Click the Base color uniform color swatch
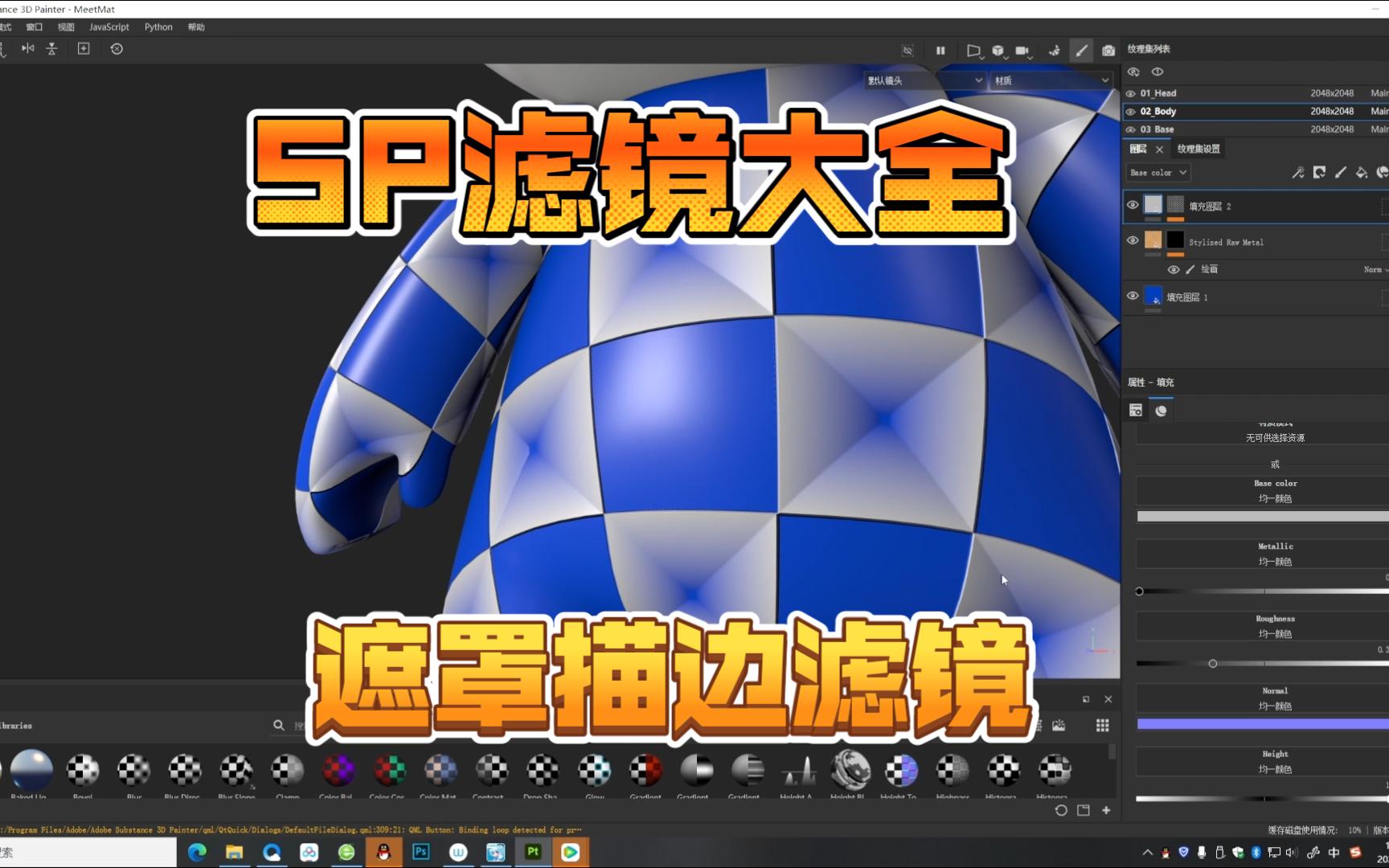The image size is (1389, 868). coord(1263,517)
